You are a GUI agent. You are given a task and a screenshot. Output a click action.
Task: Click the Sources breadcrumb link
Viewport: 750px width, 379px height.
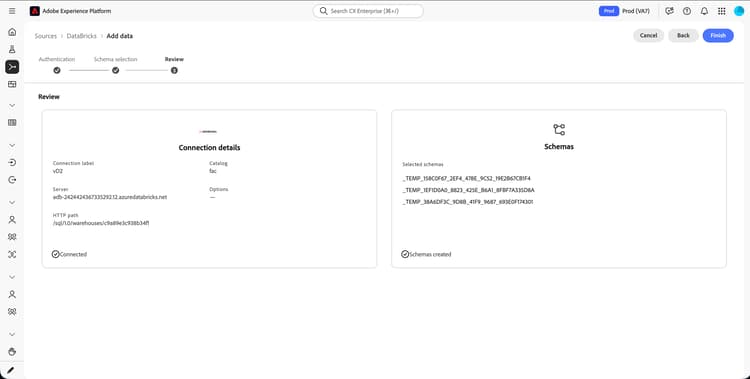[x=45, y=36]
